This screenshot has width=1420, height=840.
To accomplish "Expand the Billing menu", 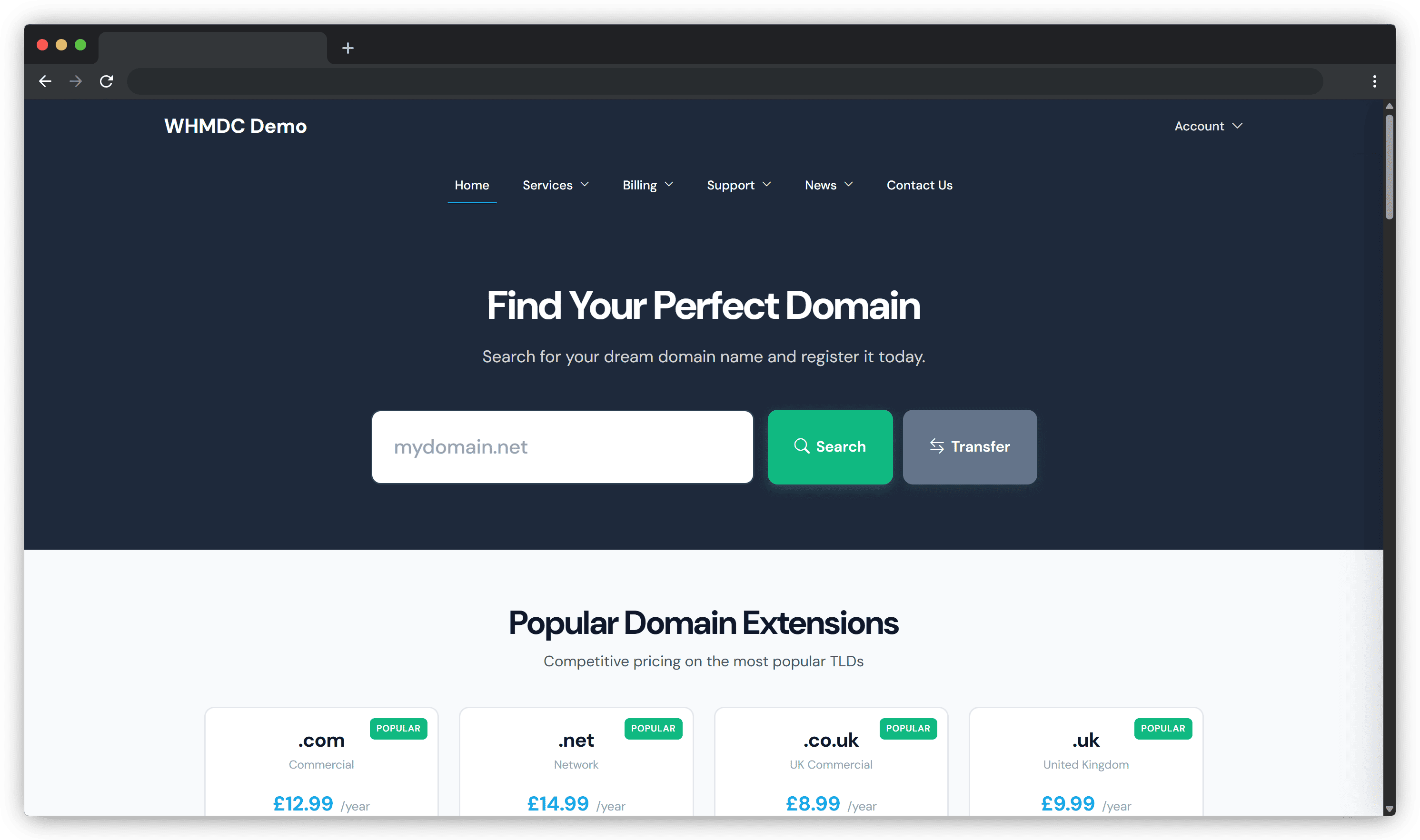I will click(x=647, y=185).
